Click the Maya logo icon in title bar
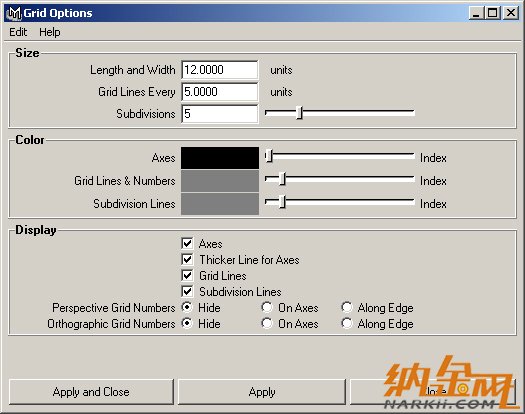 pyautogui.click(x=14, y=13)
